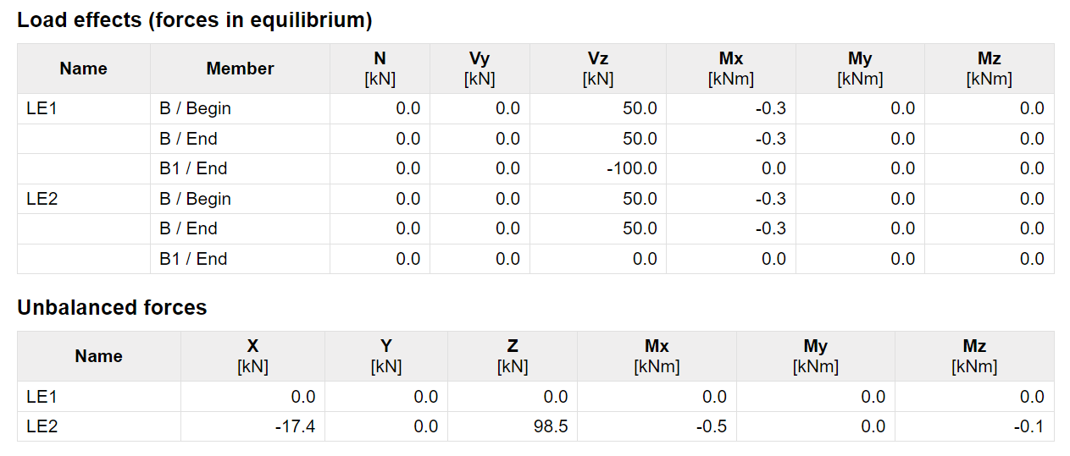Click the Unbalanced forces section heading
This screenshot has width=1070, height=456.
tap(112, 308)
